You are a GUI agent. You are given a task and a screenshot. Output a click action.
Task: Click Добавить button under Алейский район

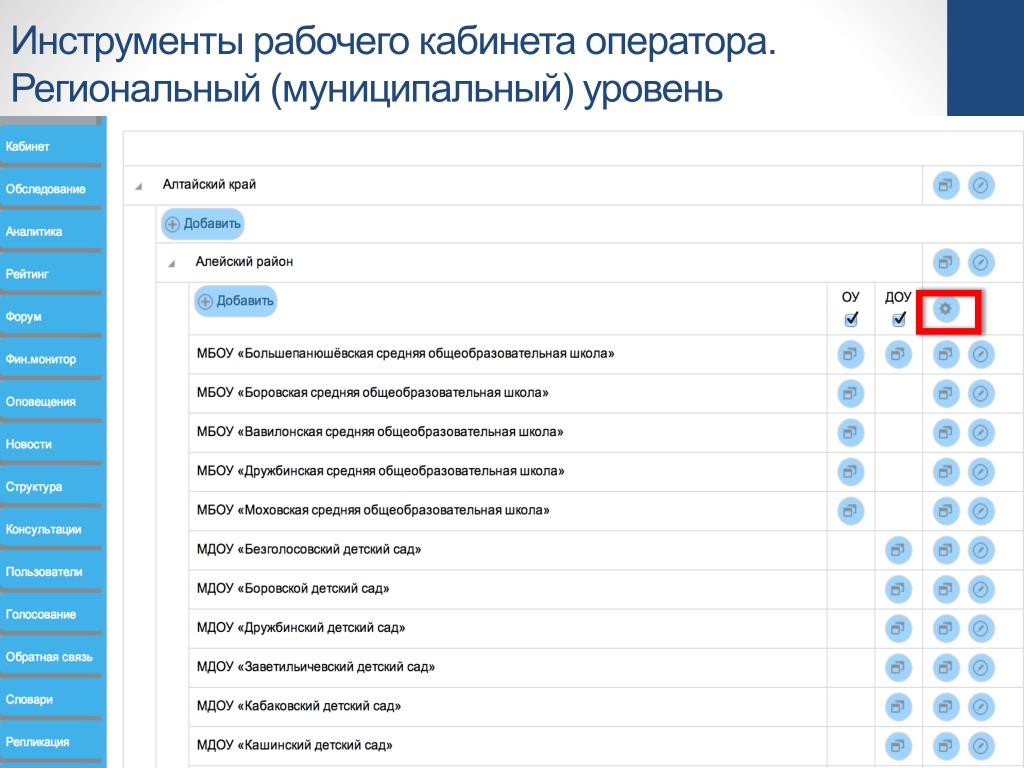click(x=236, y=301)
